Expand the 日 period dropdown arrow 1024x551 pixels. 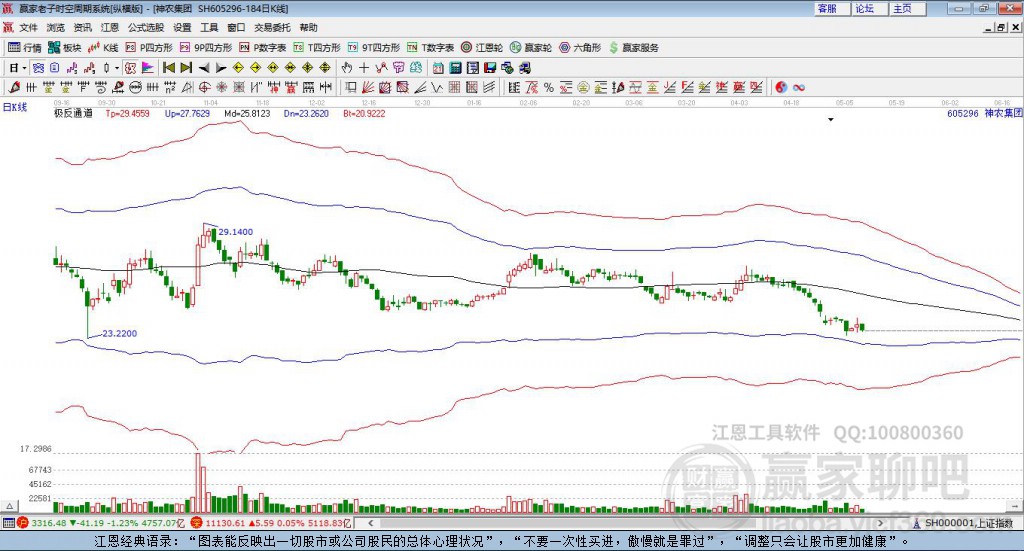tap(24, 68)
